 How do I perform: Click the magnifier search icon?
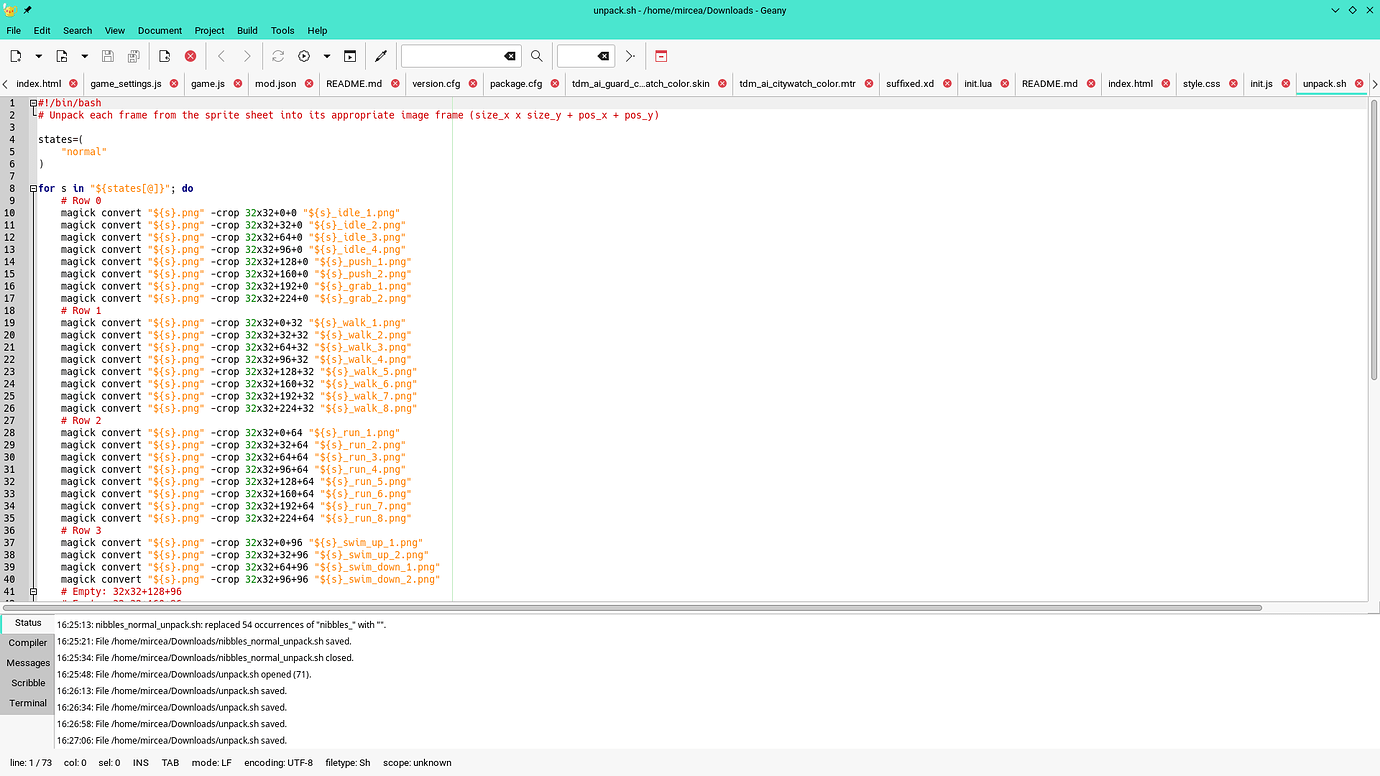pos(537,57)
